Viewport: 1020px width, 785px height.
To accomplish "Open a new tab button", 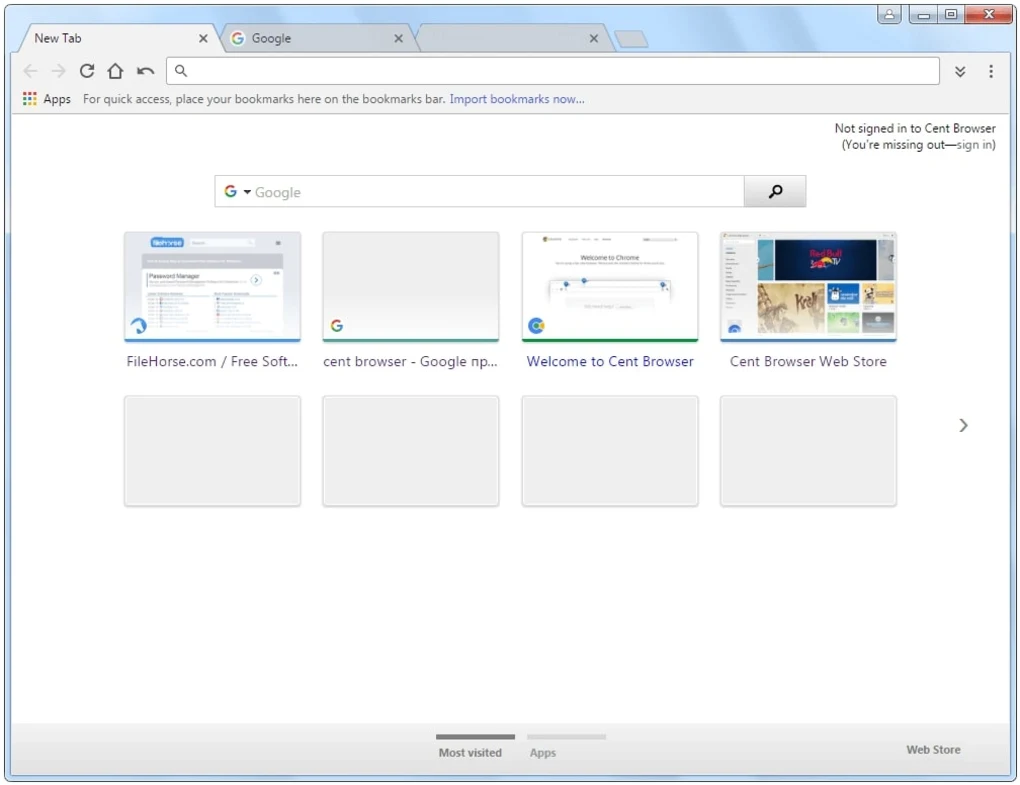I will 631,39.
